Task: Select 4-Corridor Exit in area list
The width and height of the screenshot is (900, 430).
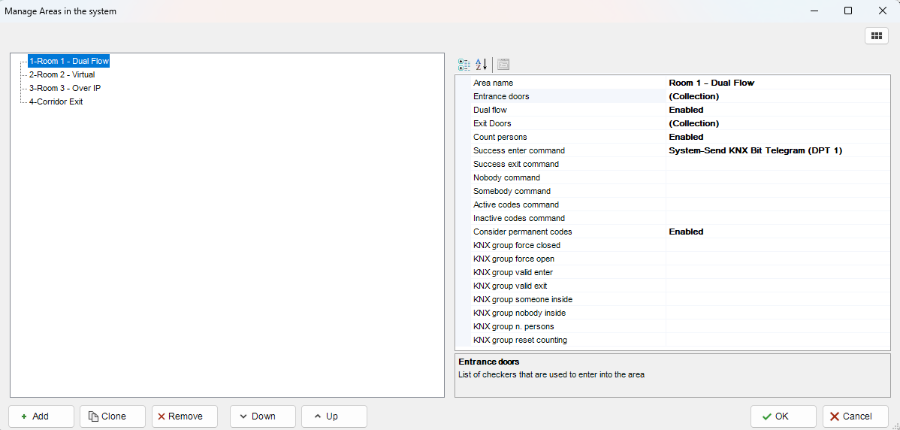Action: coord(56,101)
